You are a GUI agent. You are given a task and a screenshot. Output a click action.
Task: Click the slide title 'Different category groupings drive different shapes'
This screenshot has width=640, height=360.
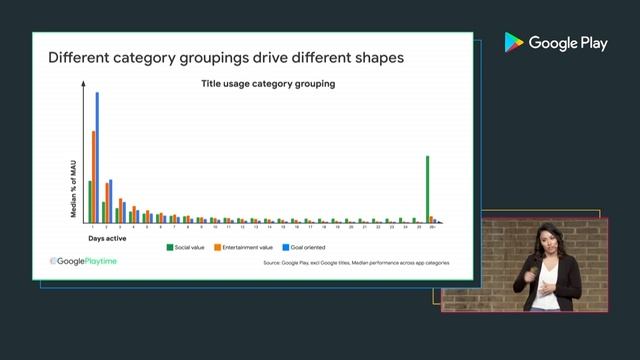[226, 58]
